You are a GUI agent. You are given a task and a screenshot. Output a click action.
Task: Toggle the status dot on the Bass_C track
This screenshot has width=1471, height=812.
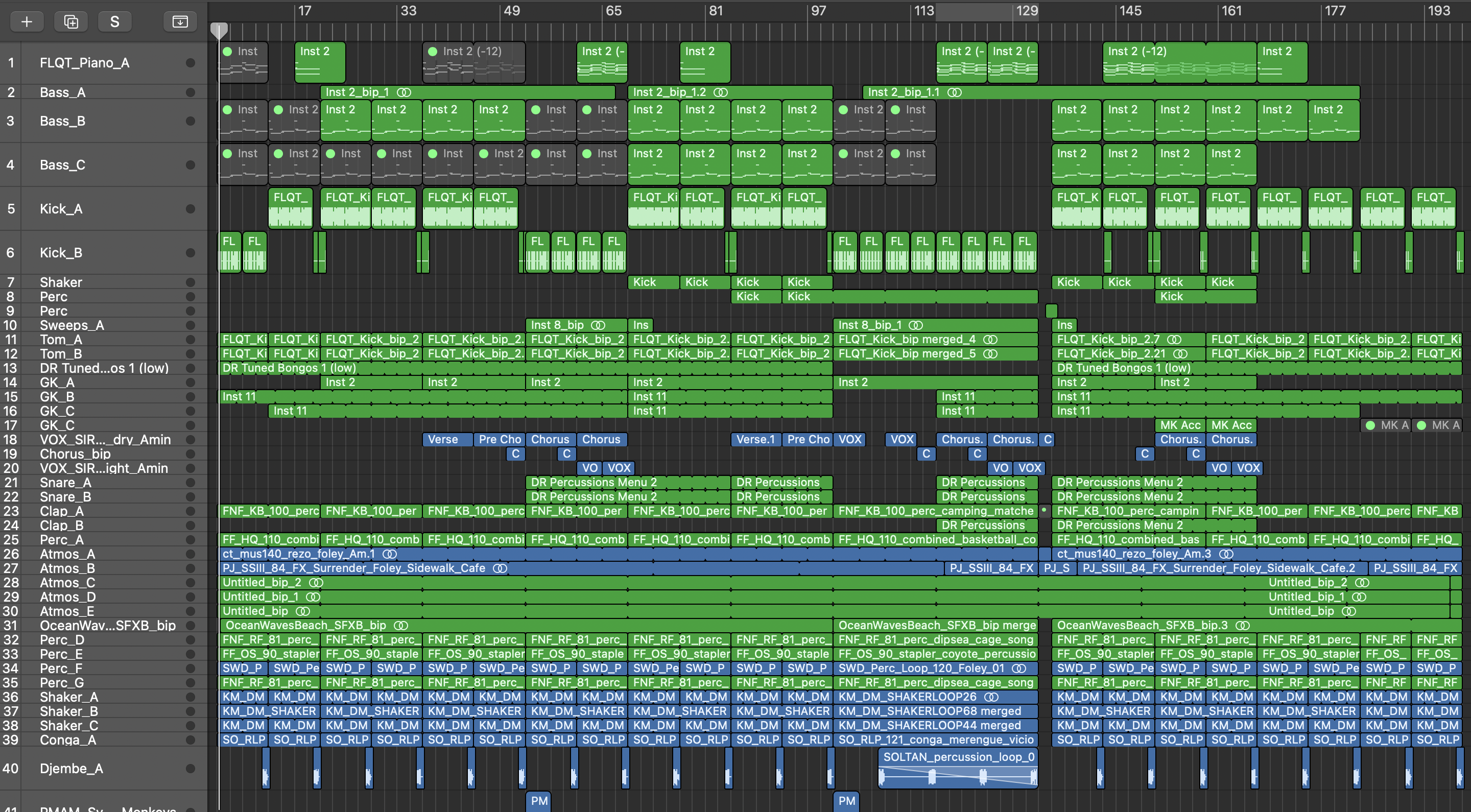coord(190,165)
